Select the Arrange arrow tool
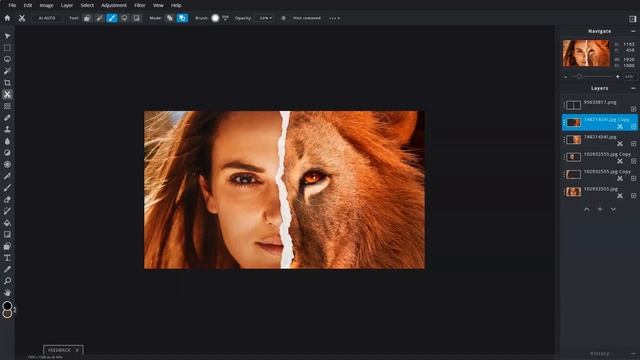Image resolution: width=640 pixels, height=360 pixels. 7,36
